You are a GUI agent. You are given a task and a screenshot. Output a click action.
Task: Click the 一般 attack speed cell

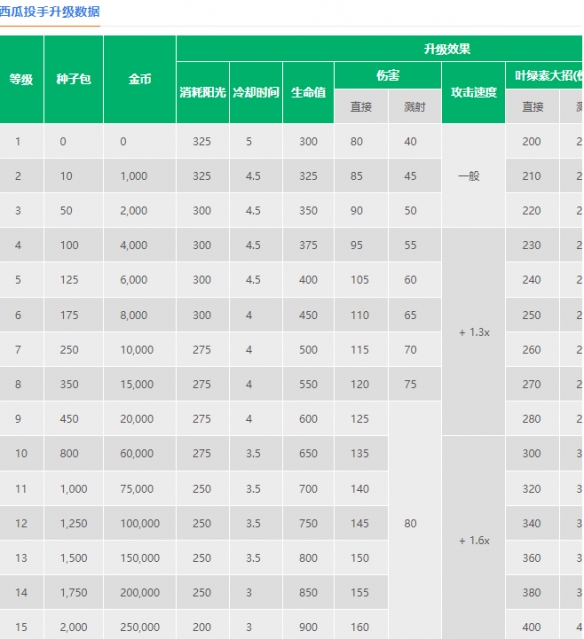click(474, 176)
